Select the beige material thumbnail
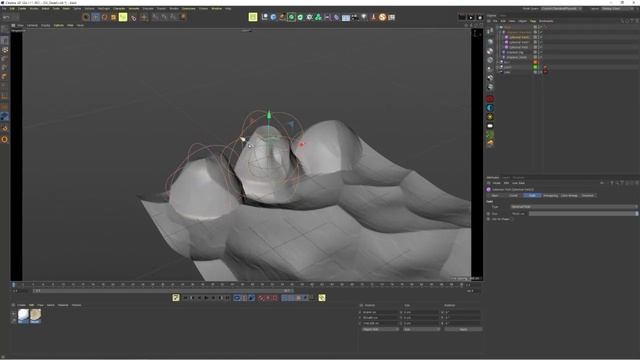Screen dimensions: 640x360 36,315
